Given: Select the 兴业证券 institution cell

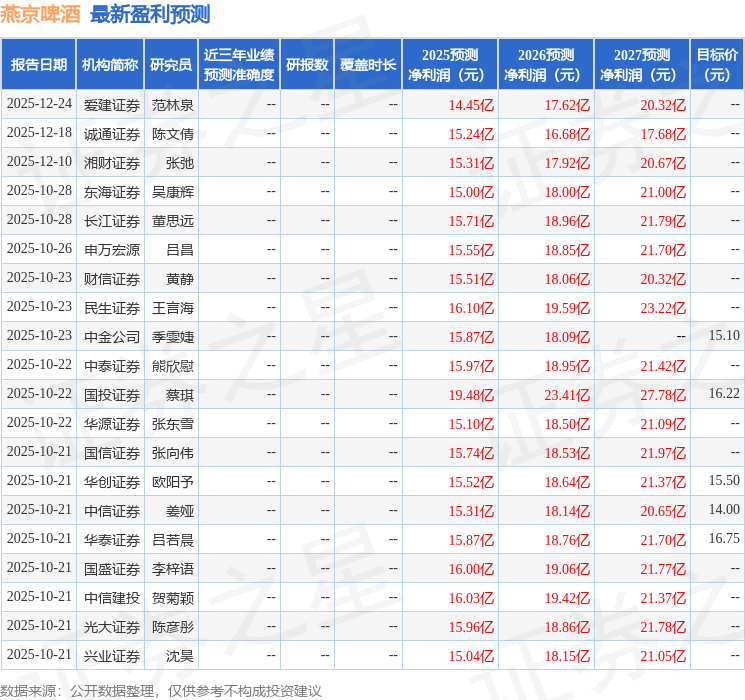Looking at the screenshot, I should coord(112,656).
